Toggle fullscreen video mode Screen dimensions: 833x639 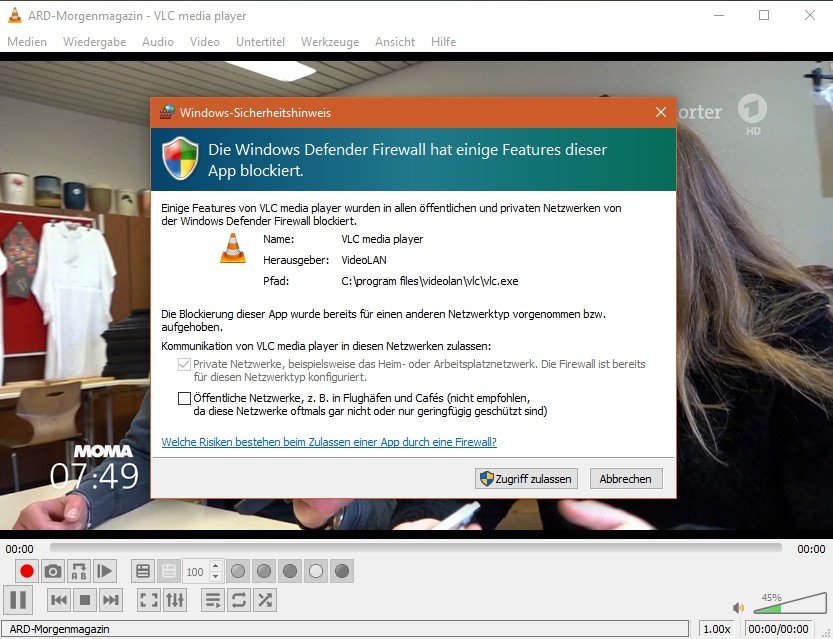[x=149, y=600]
